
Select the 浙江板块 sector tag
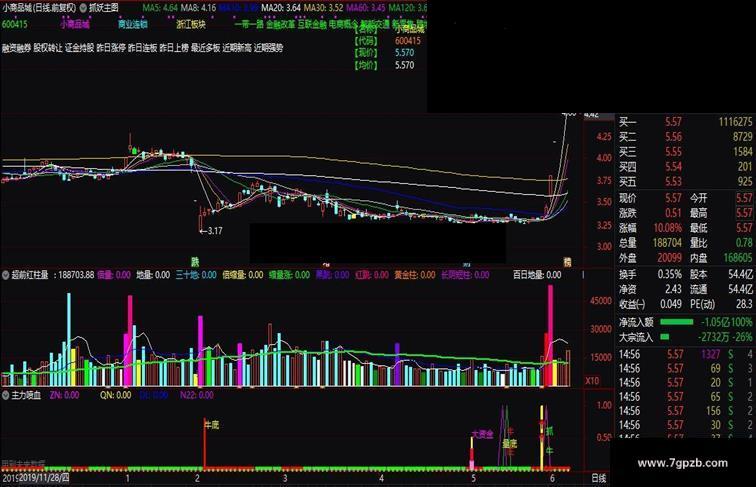191,24
